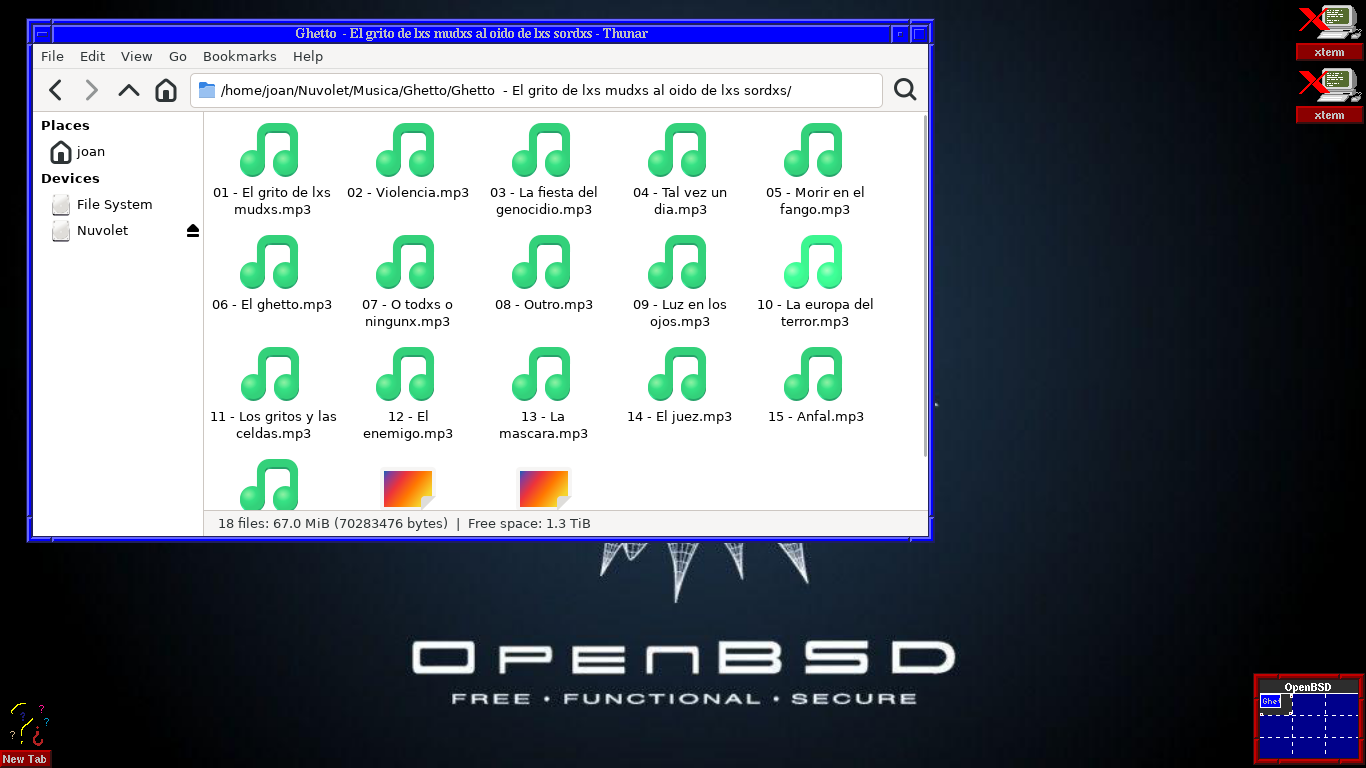Open the Bookmarks menu
Image resolution: width=1366 pixels, height=768 pixels.
pyautogui.click(x=240, y=57)
